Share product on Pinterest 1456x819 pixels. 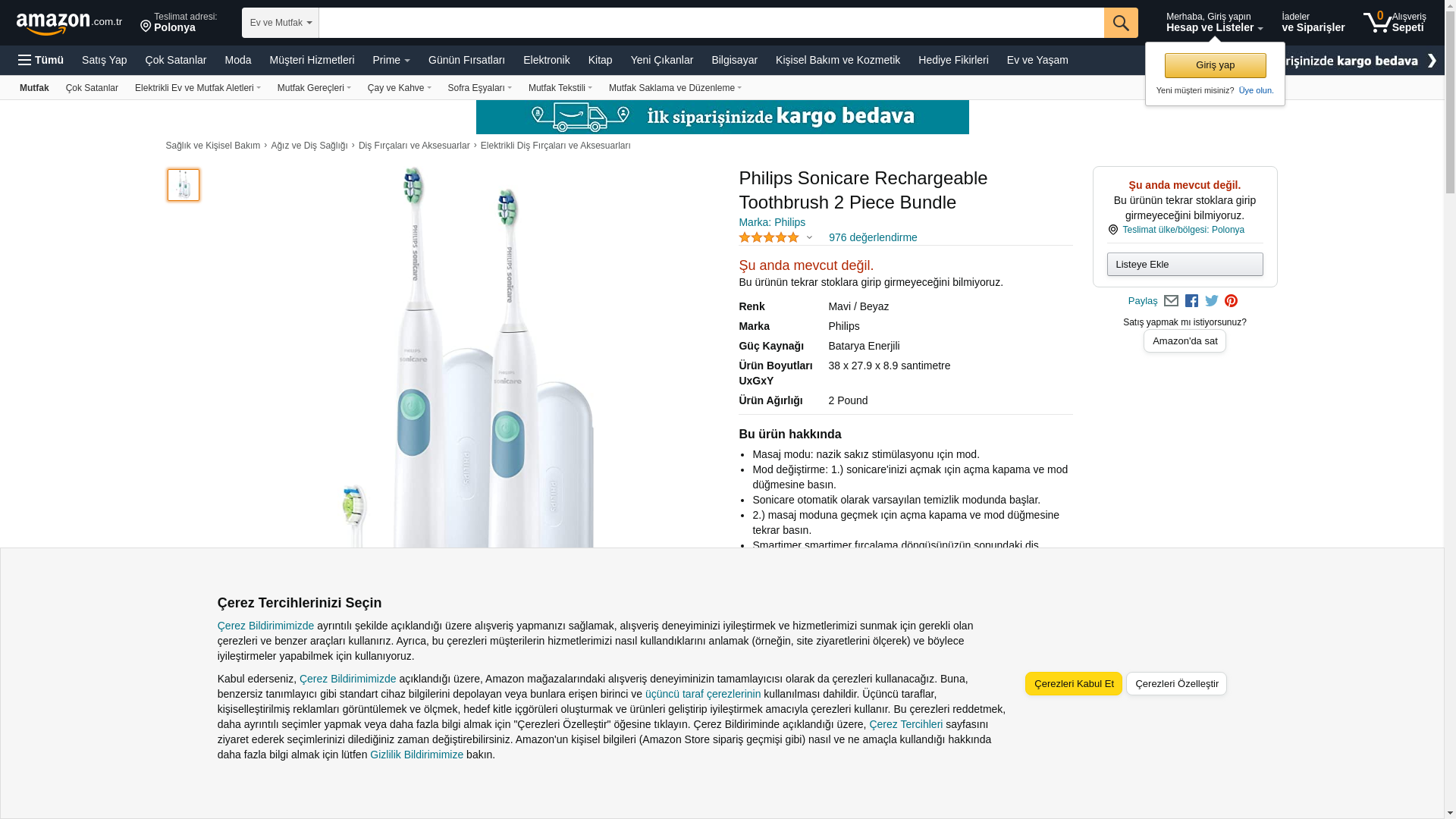[x=1231, y=301]
